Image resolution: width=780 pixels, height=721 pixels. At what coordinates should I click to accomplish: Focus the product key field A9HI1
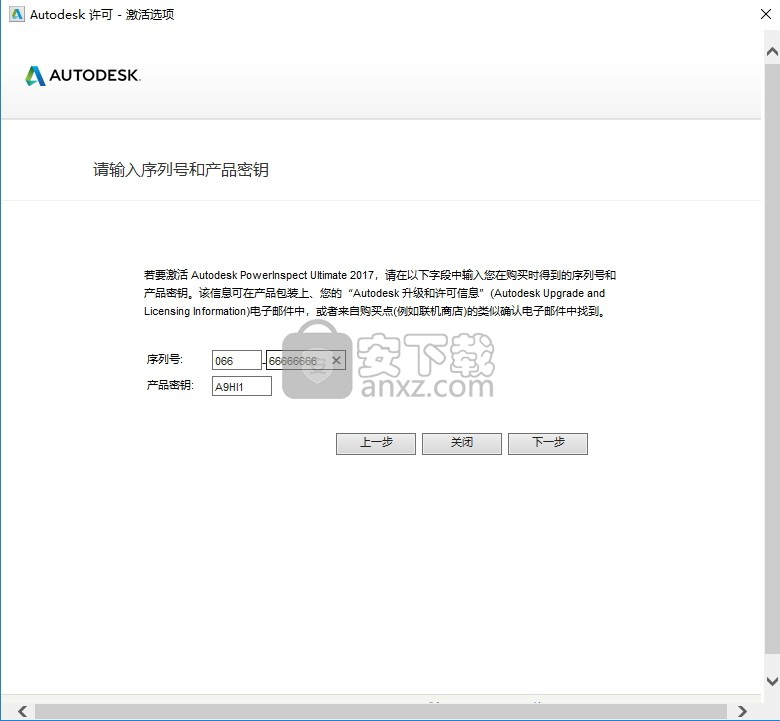tap(242, 386)
